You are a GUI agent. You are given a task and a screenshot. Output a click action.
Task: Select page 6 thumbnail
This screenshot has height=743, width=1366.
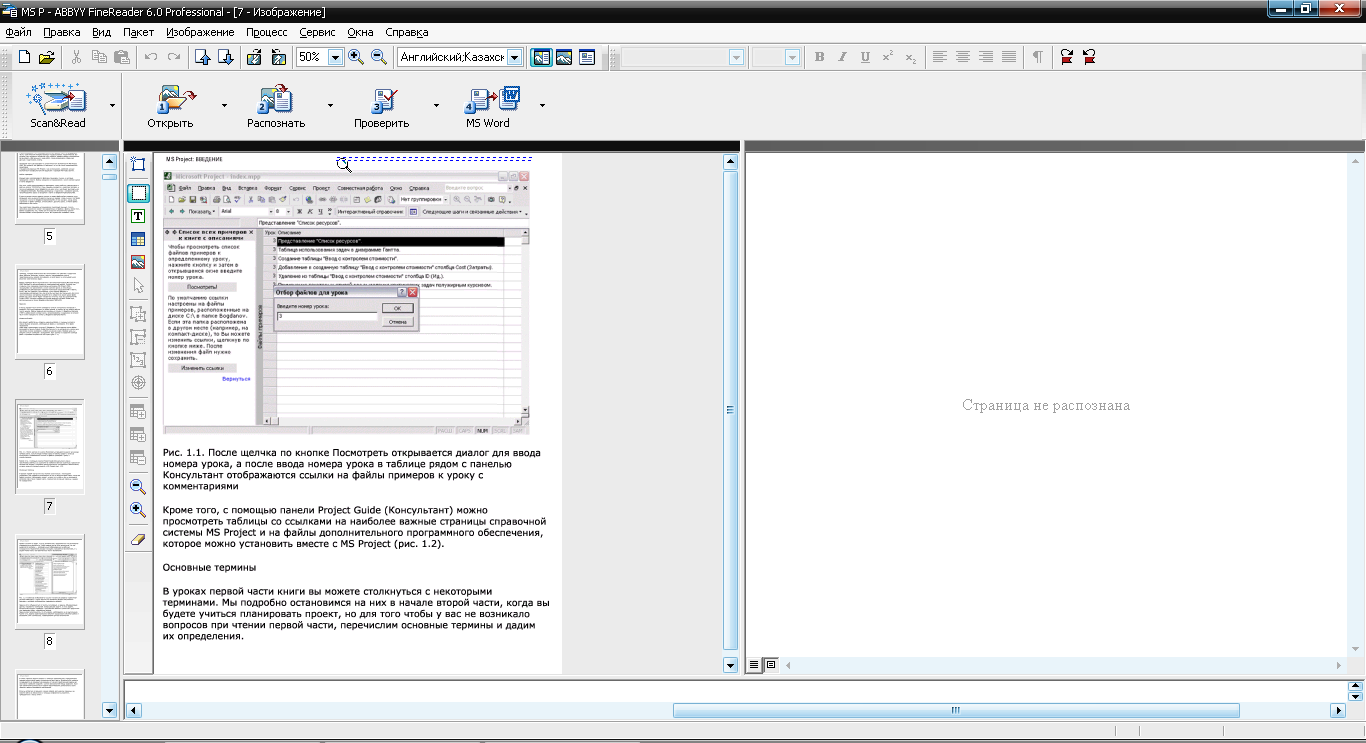point(50,312)
